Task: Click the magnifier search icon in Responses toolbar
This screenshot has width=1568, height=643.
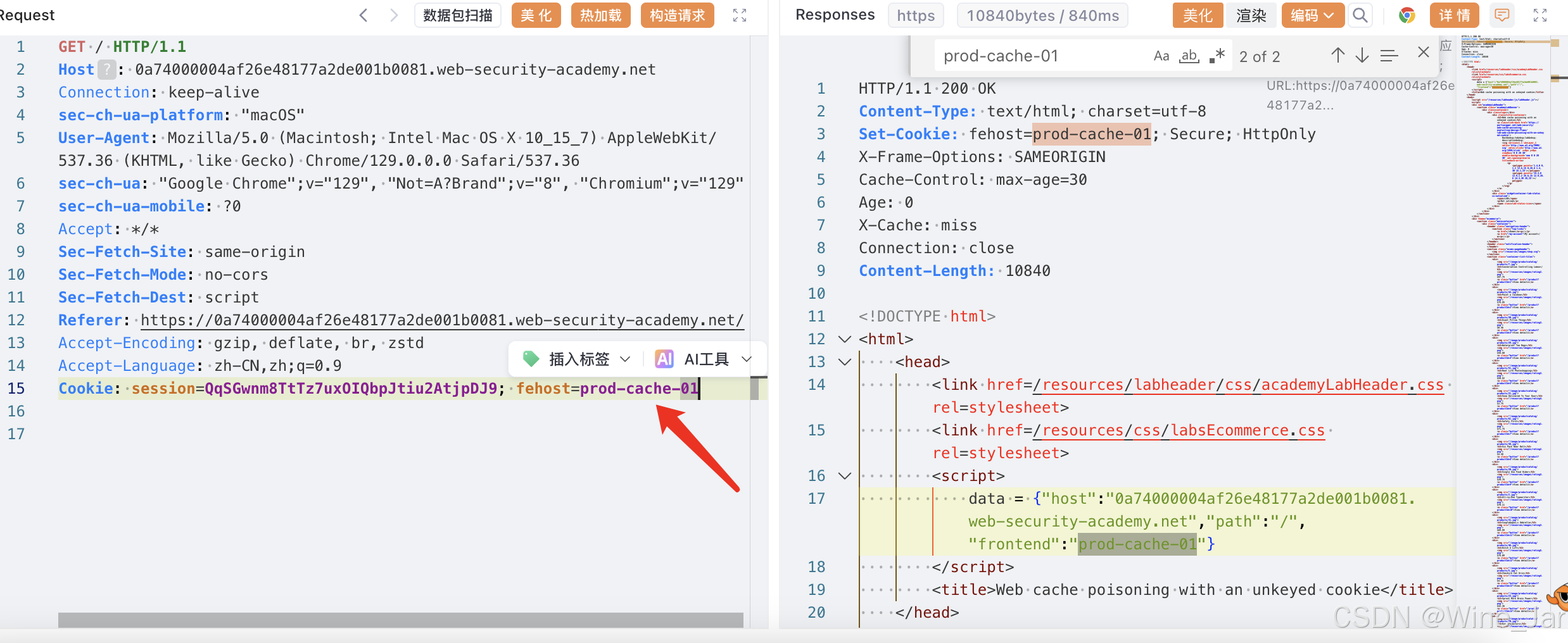Action: pos(1360,15)
